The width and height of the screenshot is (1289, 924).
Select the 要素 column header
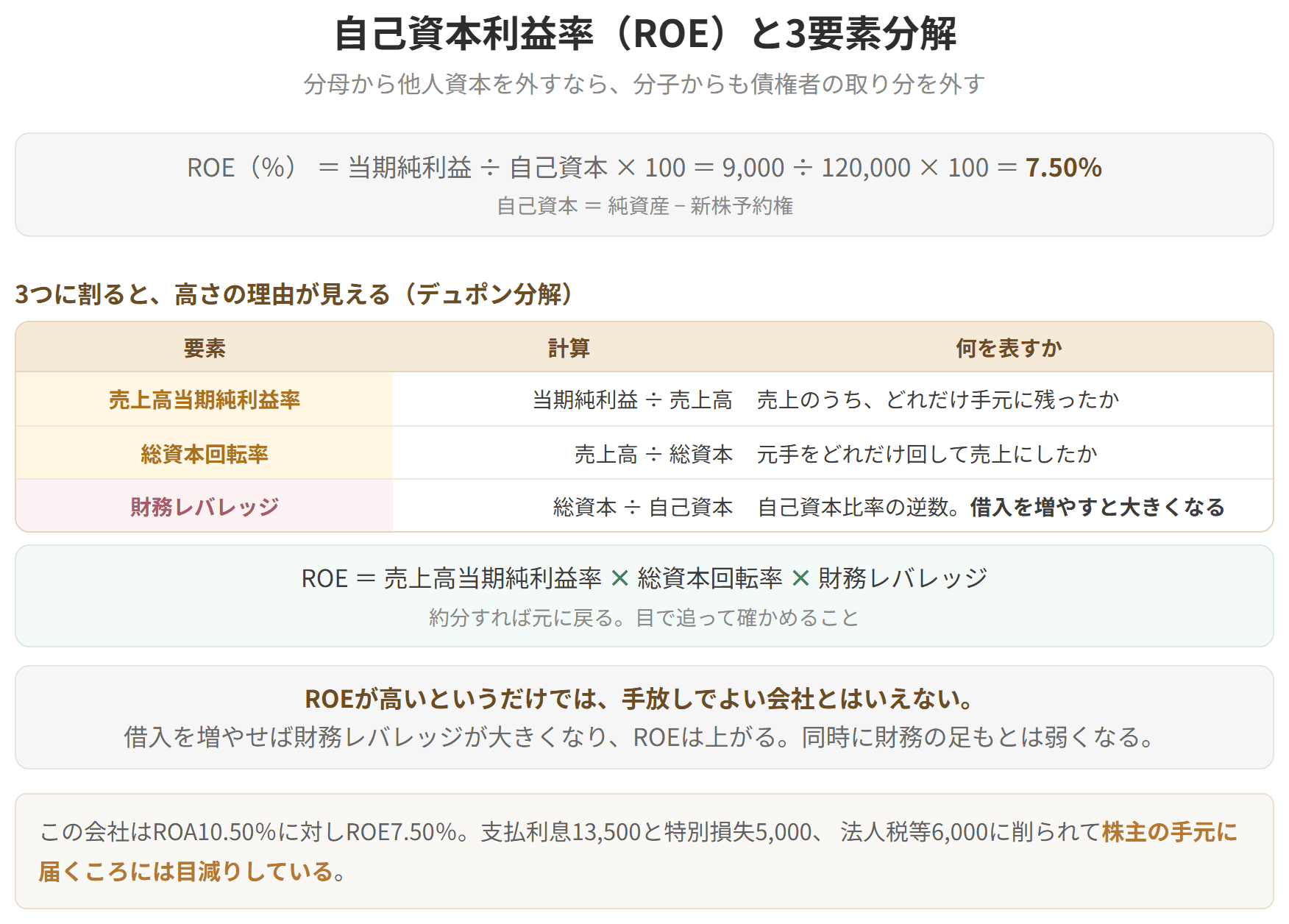pos(205,348)
